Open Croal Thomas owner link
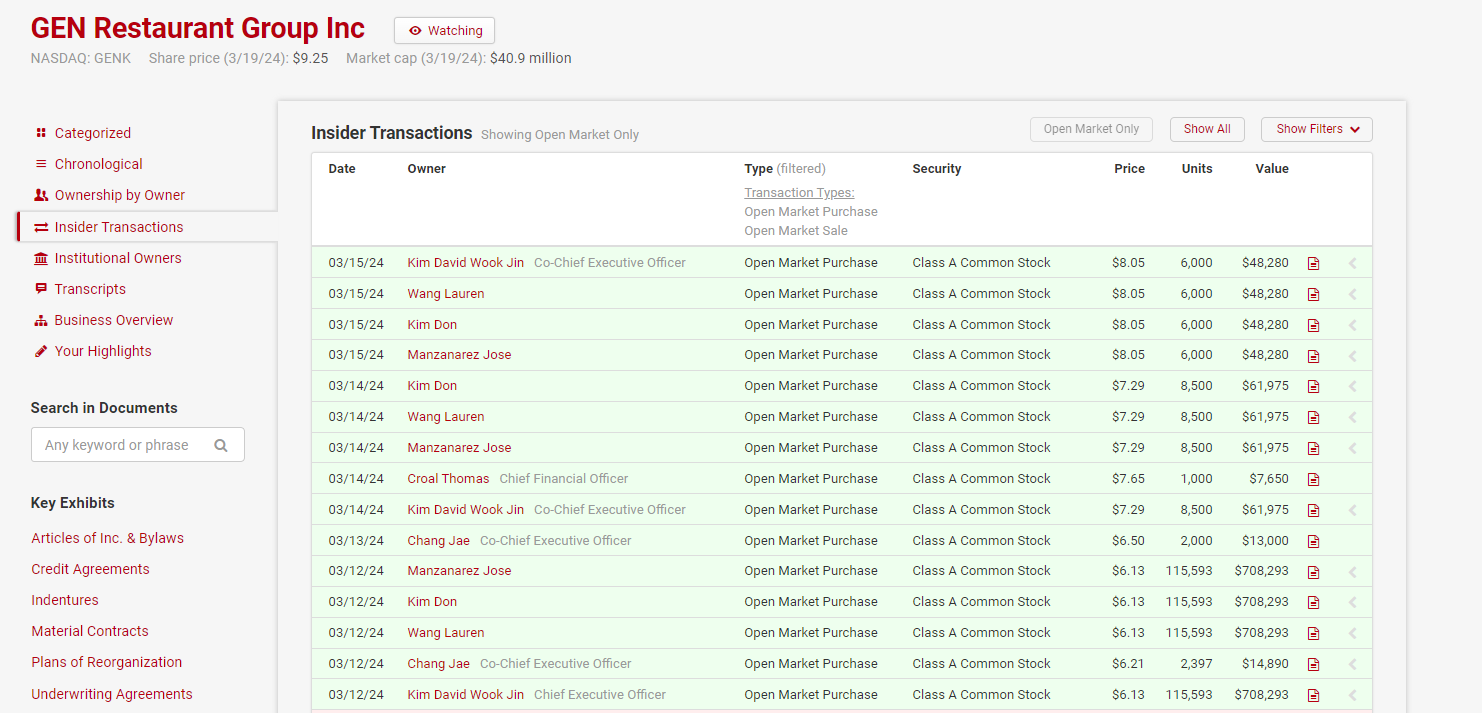 pos(449,479)
